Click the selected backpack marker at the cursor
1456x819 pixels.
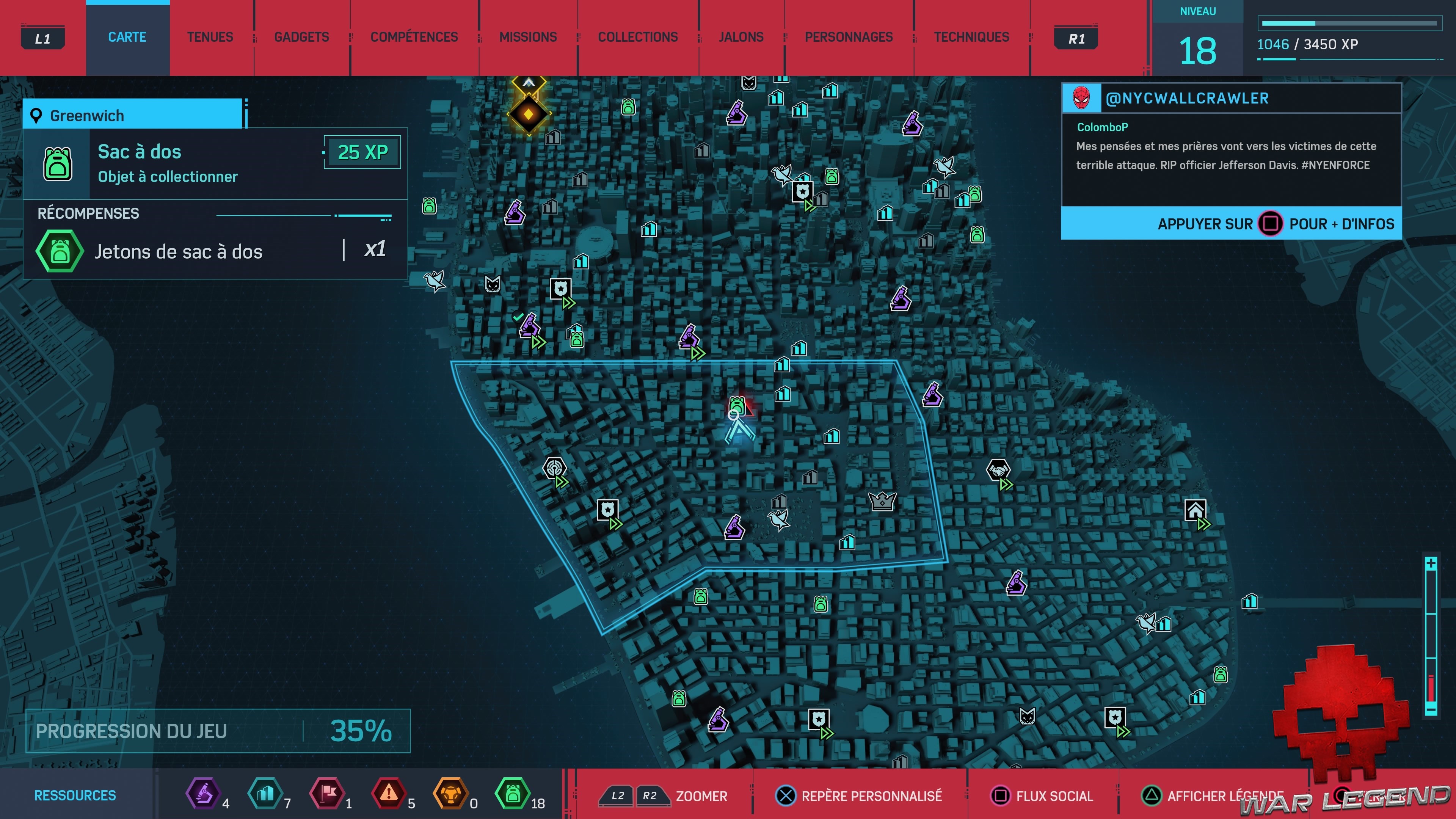click(x=736, y=405)
